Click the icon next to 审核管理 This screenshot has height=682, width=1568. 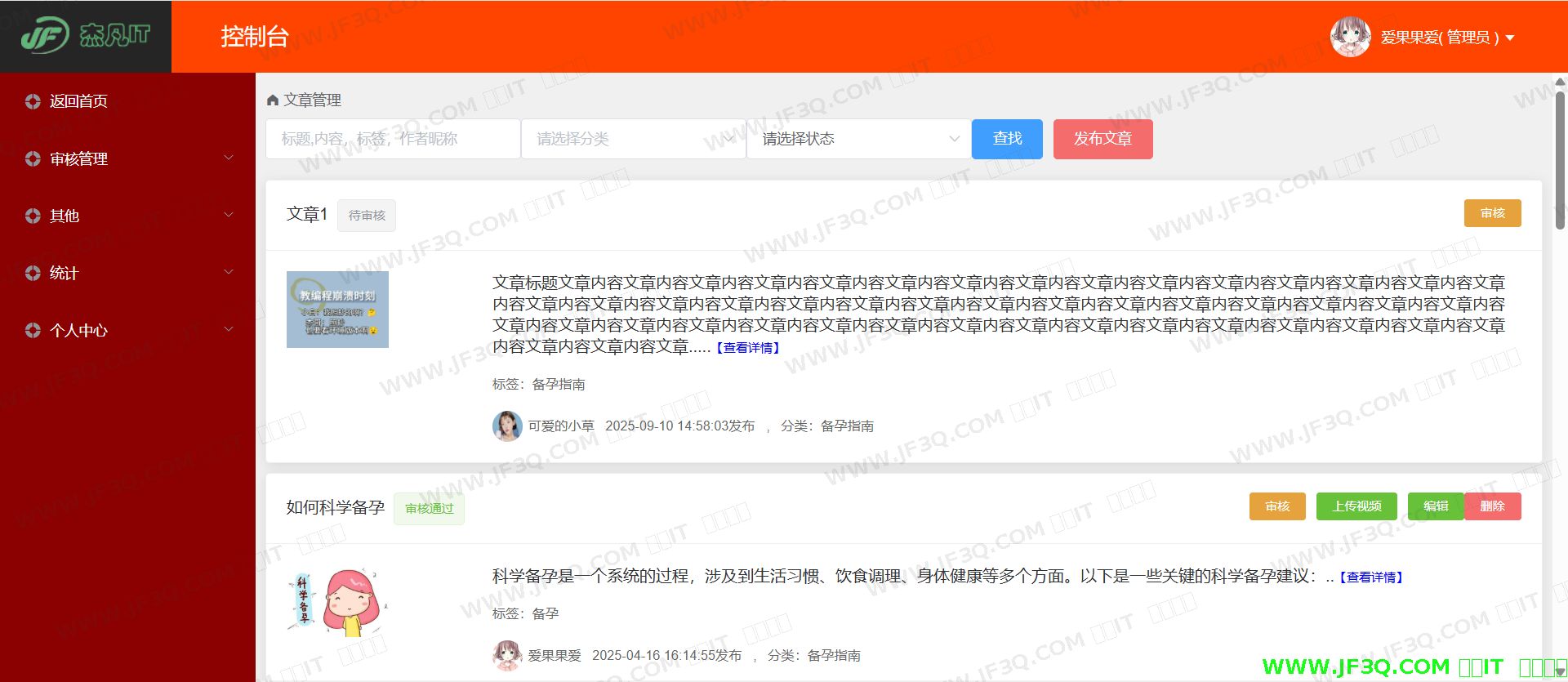pyautogui.click(x=33, y=158)
